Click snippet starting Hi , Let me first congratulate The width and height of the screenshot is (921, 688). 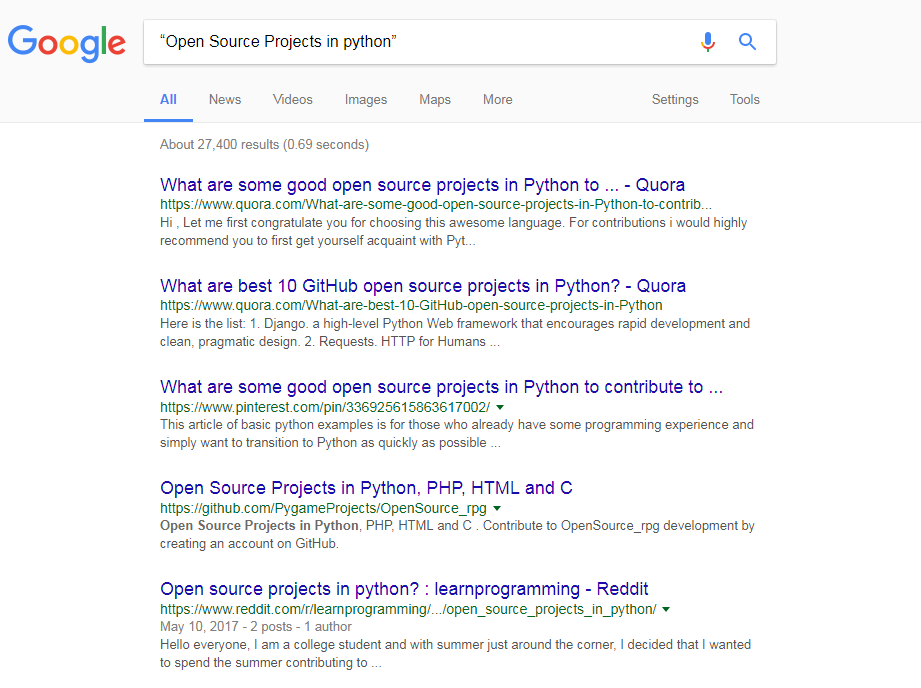[453, 231]
